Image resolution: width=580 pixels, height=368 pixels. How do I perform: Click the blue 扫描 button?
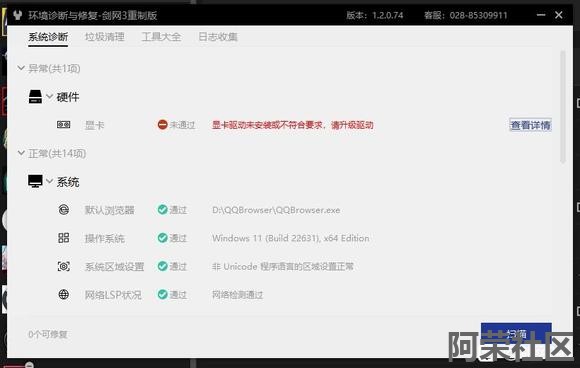point(516,334)
